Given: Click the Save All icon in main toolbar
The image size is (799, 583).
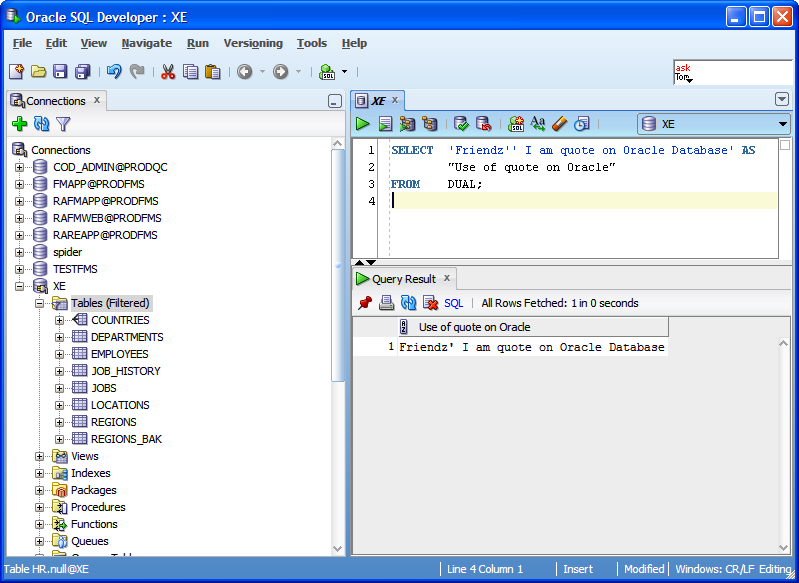Looking at the screenshot, I should (x=82, y=72).
